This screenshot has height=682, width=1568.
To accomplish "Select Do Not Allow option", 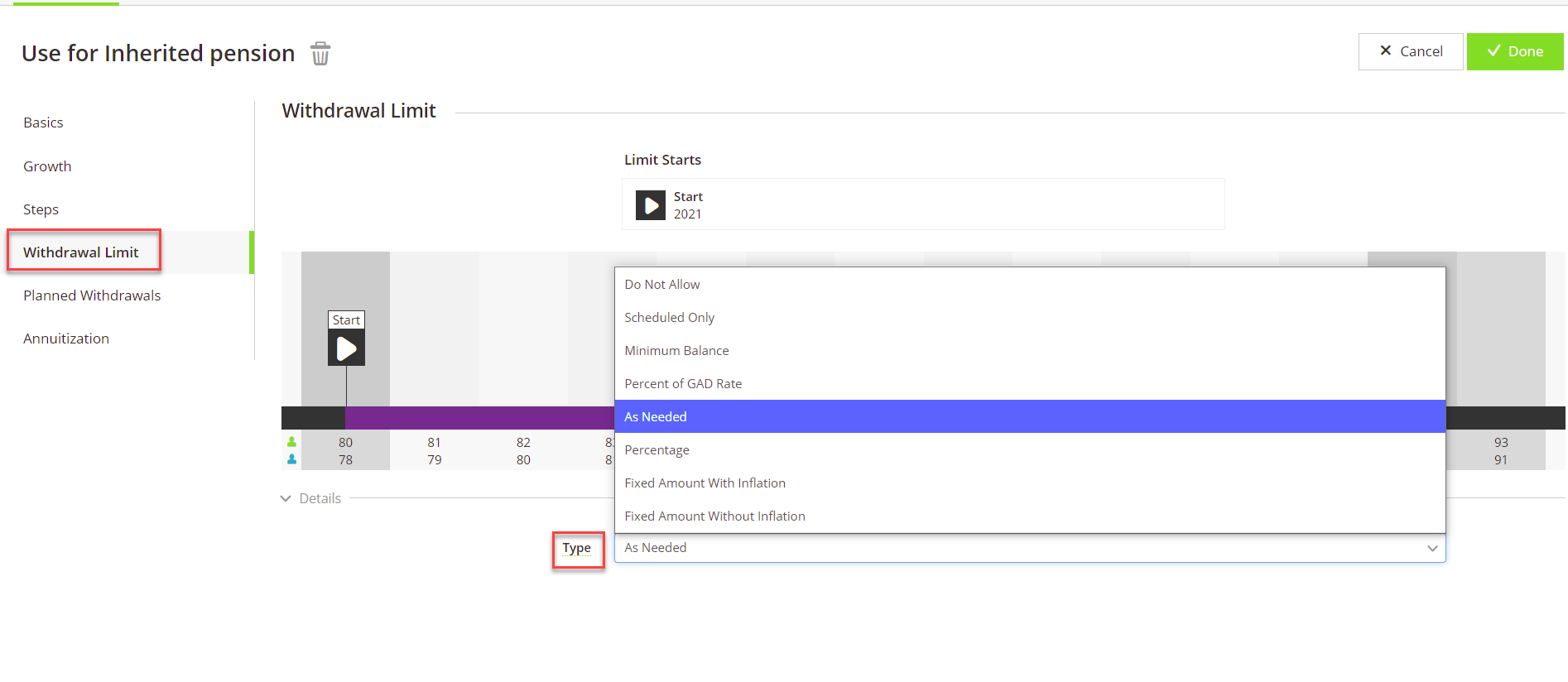I will pos(662,284).
